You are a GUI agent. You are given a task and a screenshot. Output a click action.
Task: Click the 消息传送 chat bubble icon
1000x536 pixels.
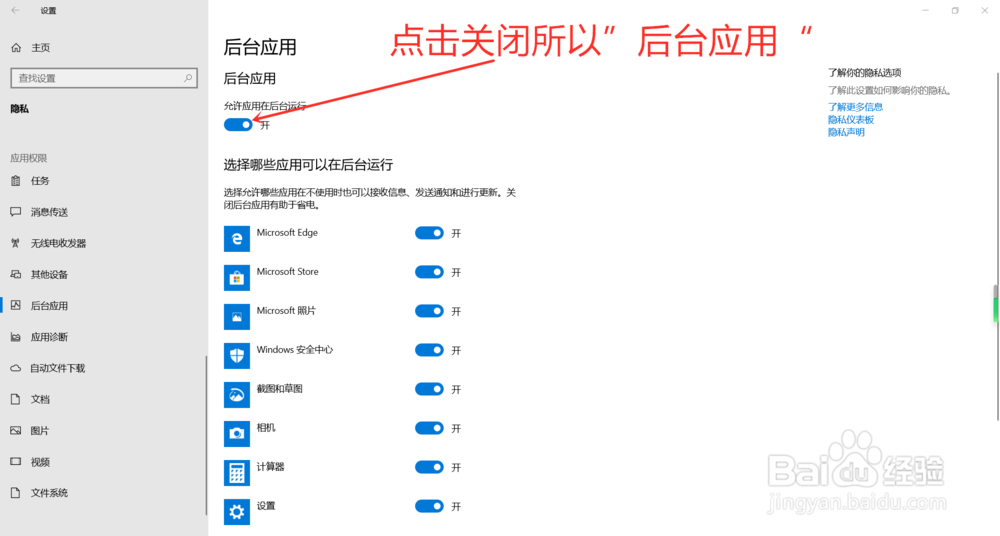tap(16, 212)
